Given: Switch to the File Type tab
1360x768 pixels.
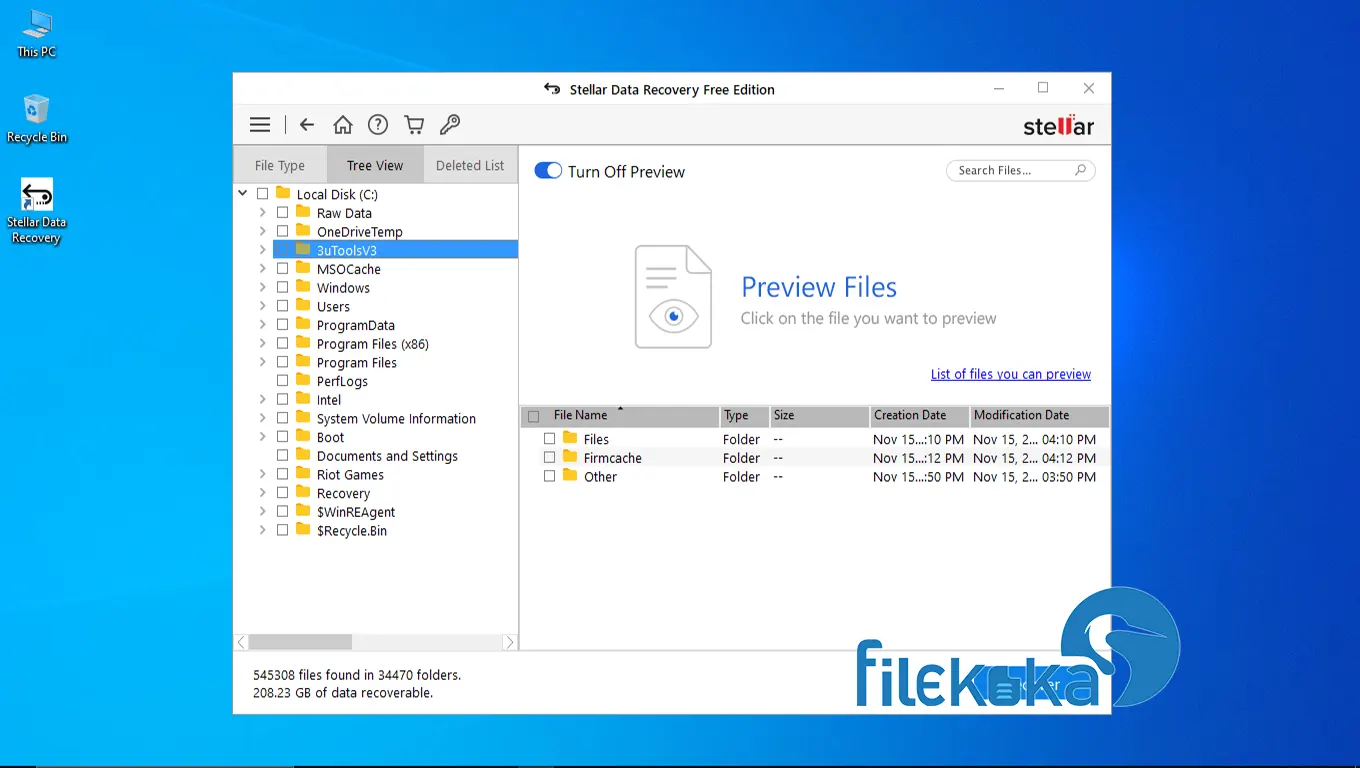Looking at the screenshot, I should [279, 165].
